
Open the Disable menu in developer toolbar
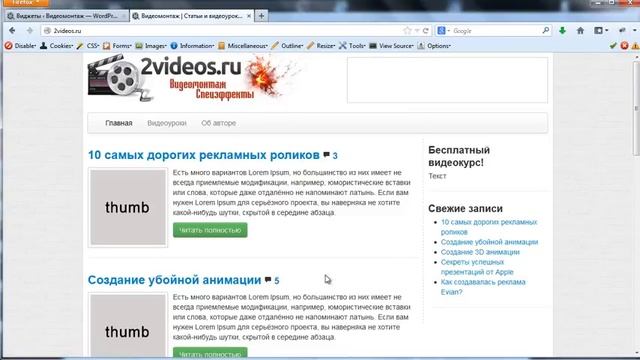(x=20, y=46)
